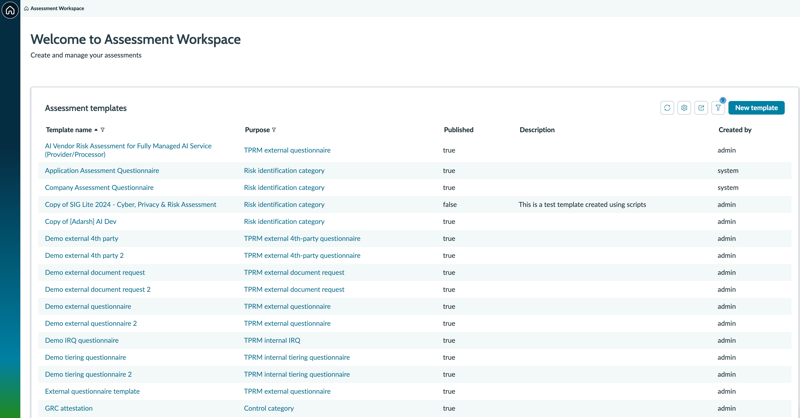Click the Template name column filter icon
Viewport: 800px width, 418px height.
pyautogui.click(x=103, y=130)
